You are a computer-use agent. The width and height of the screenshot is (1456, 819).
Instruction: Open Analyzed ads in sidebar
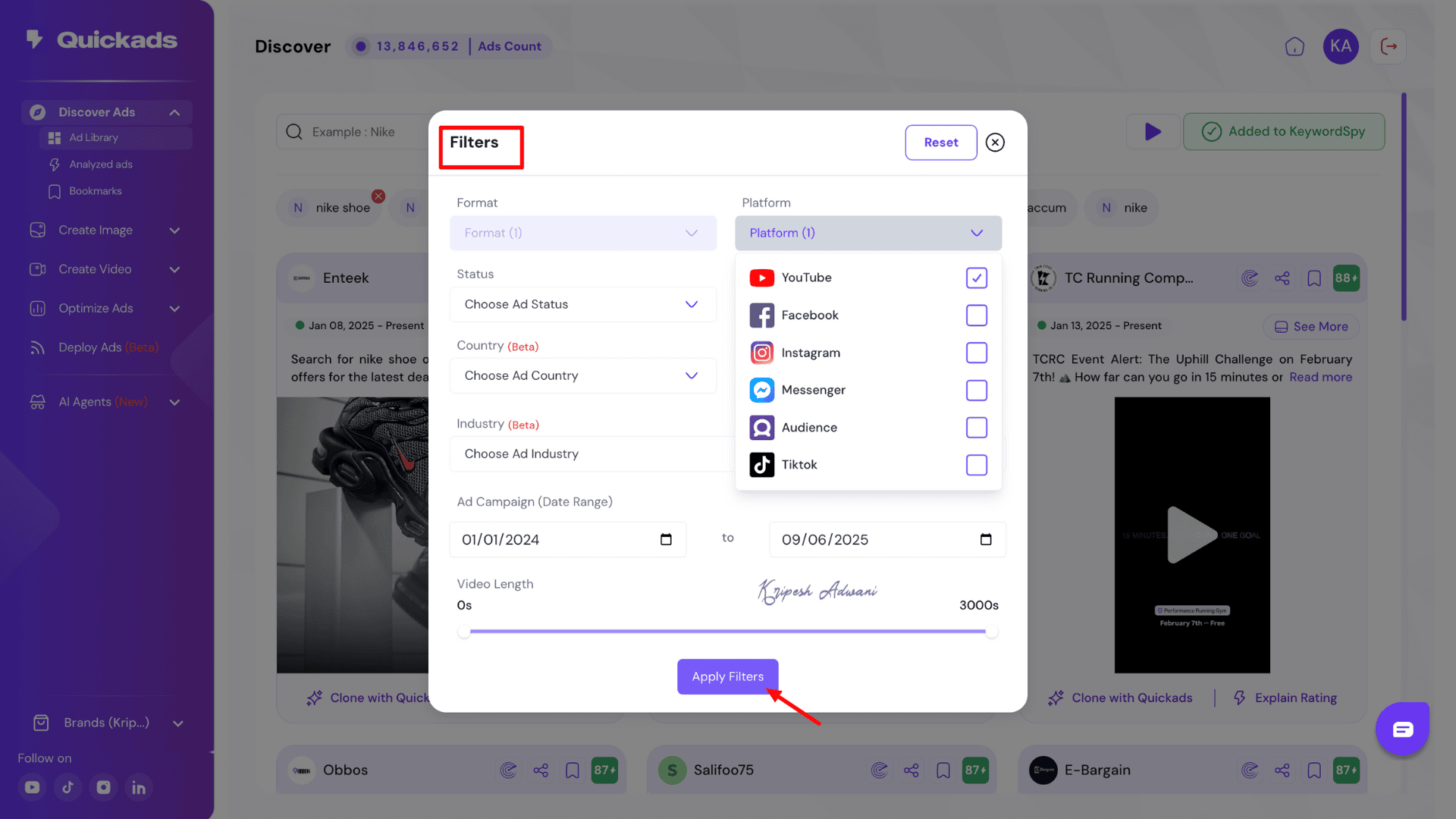click(x=100, y=165)
